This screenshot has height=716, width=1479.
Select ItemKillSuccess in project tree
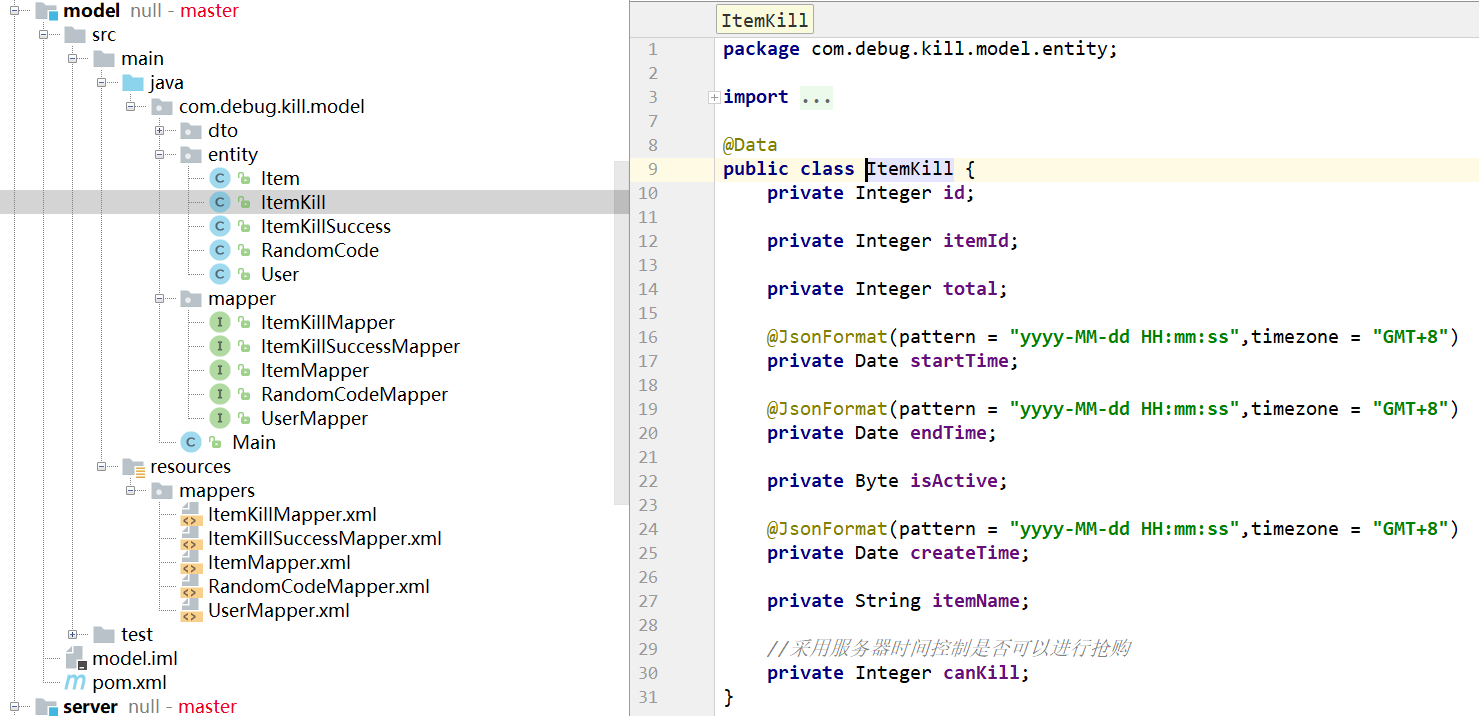point(326,226)
